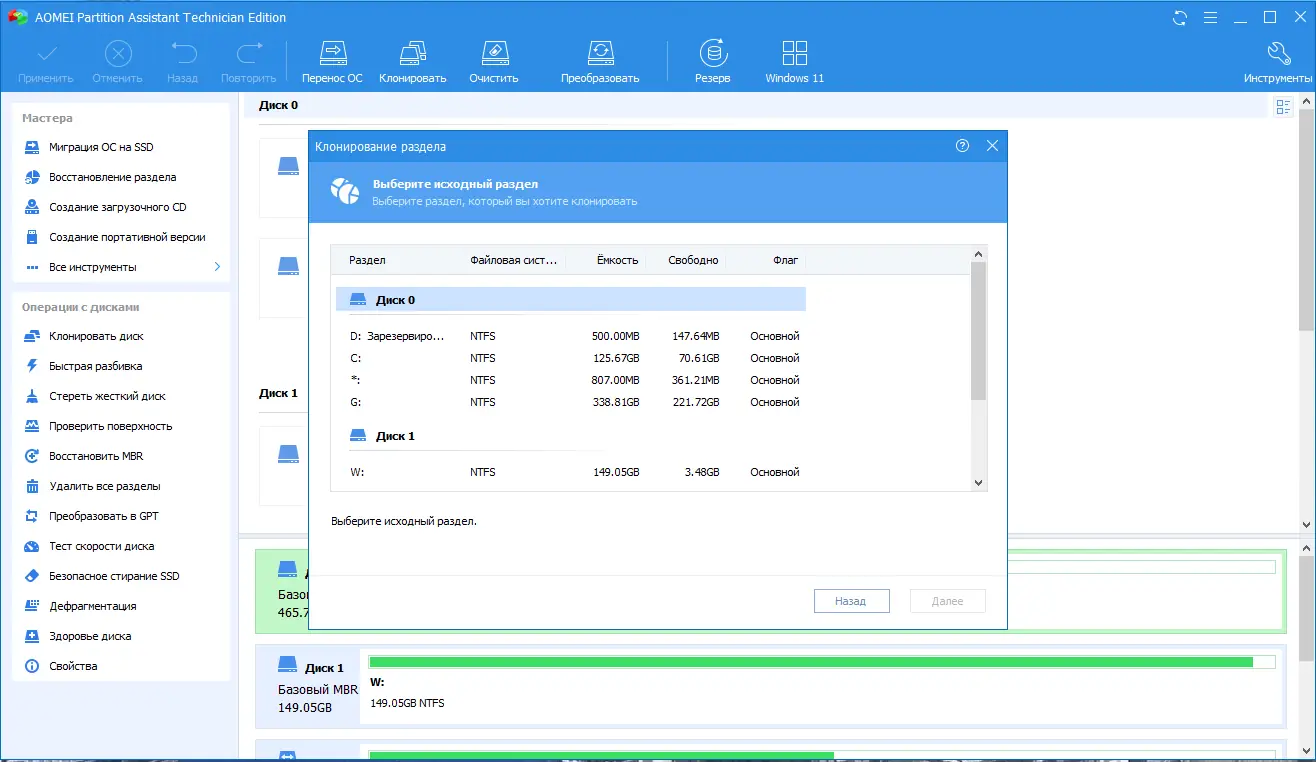Start Создание загрузочного CD wizard
The width and height of the screenshot is (1316, 762).
pyautogui.click(x=118, y=207)
